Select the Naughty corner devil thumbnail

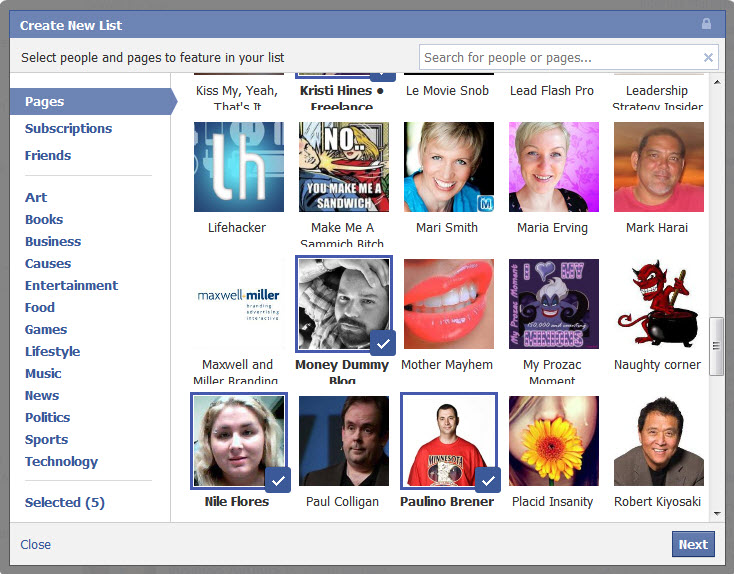659,304
